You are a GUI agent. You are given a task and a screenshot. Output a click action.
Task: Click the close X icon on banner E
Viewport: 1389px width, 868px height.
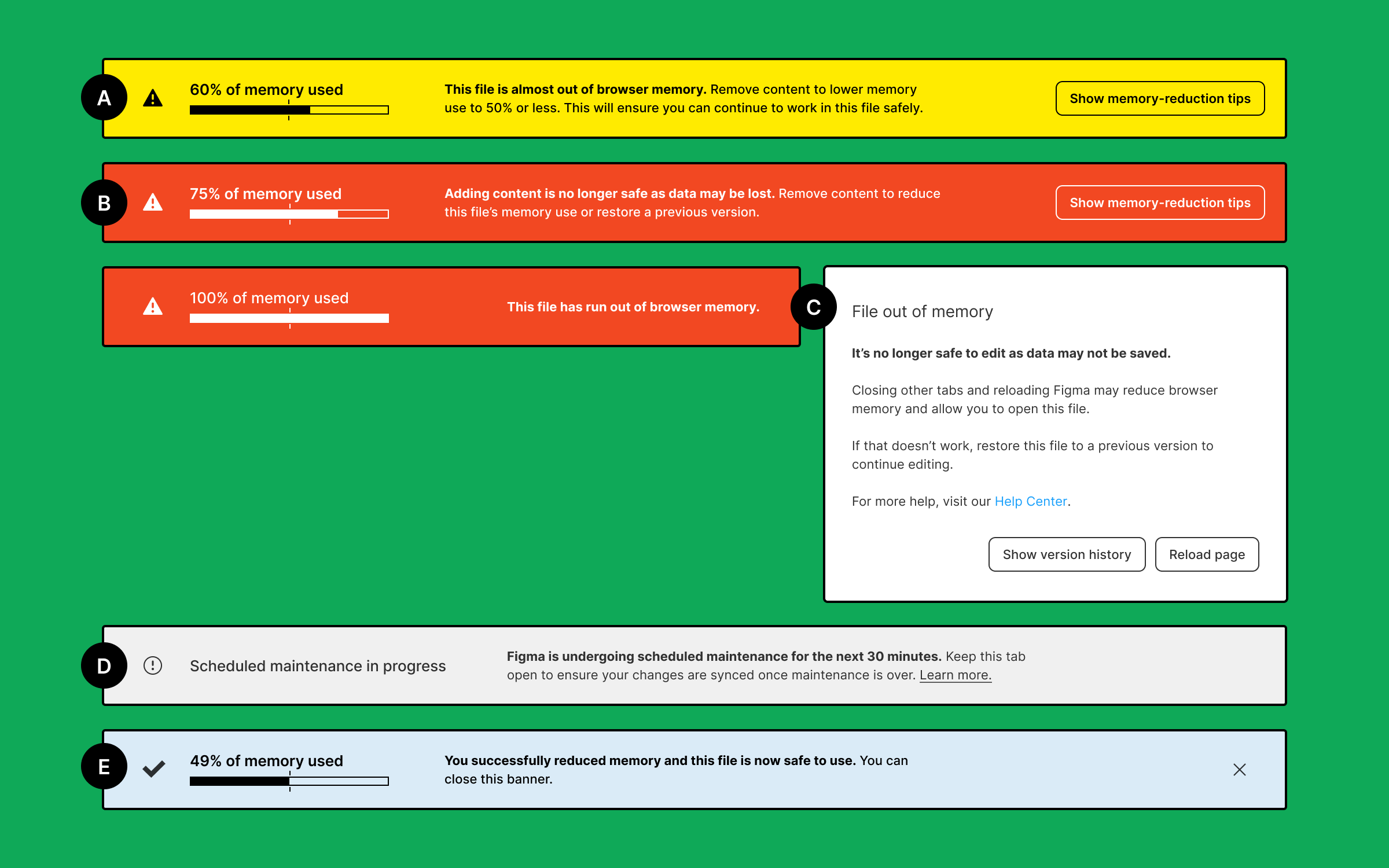click(1240, 770)
